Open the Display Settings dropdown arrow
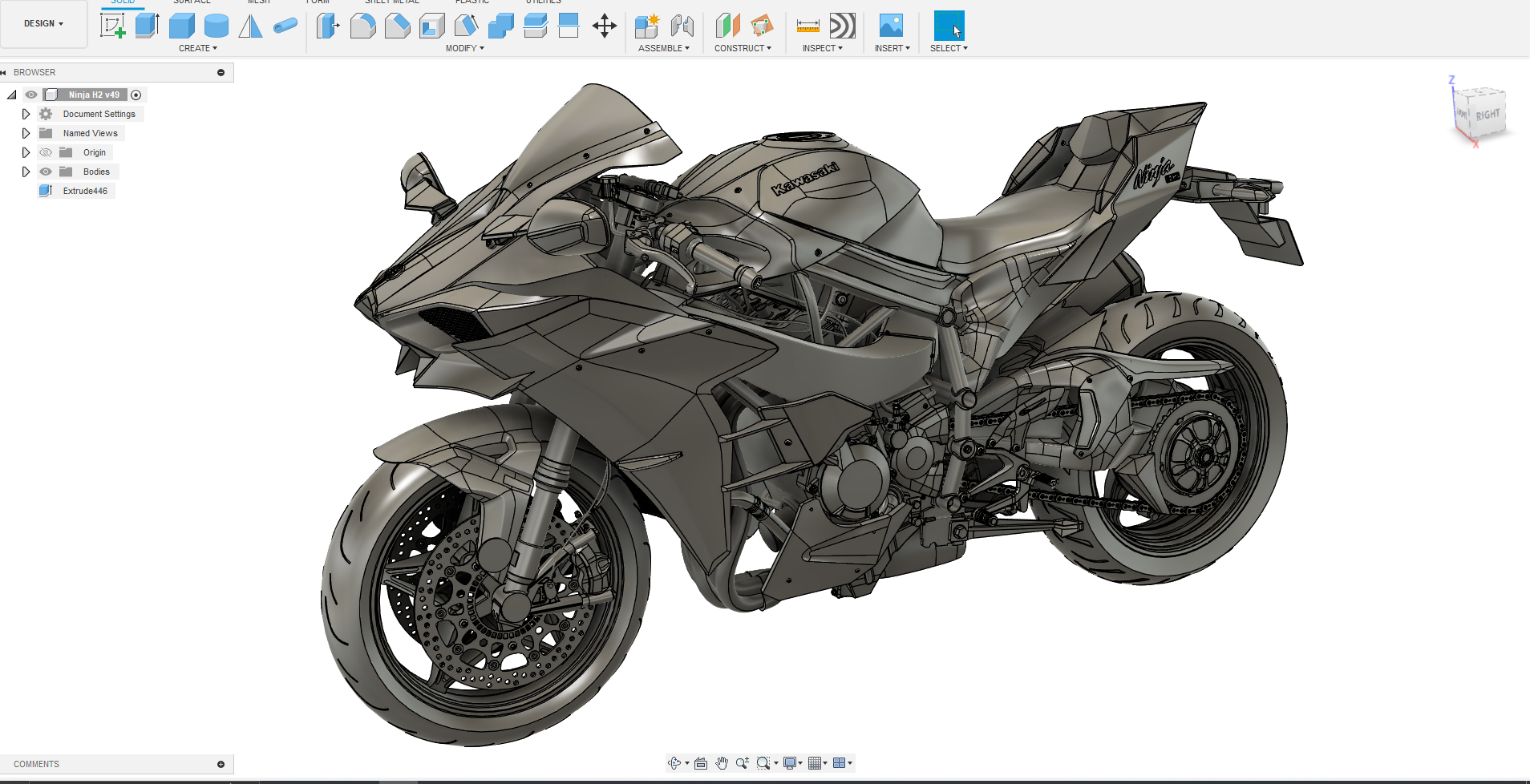This screenshot has width=1530, height=784. [800, 763]
